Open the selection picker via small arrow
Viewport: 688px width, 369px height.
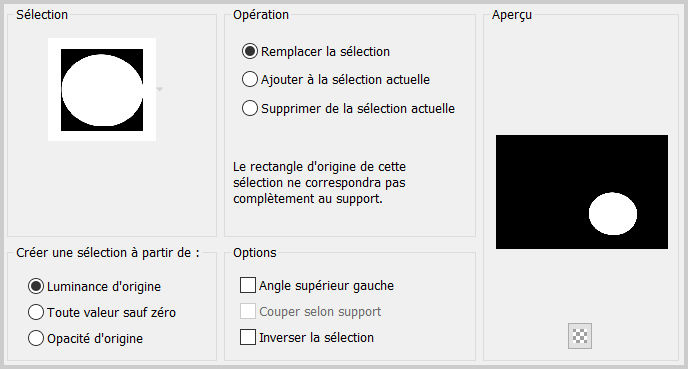coord(160,90)
